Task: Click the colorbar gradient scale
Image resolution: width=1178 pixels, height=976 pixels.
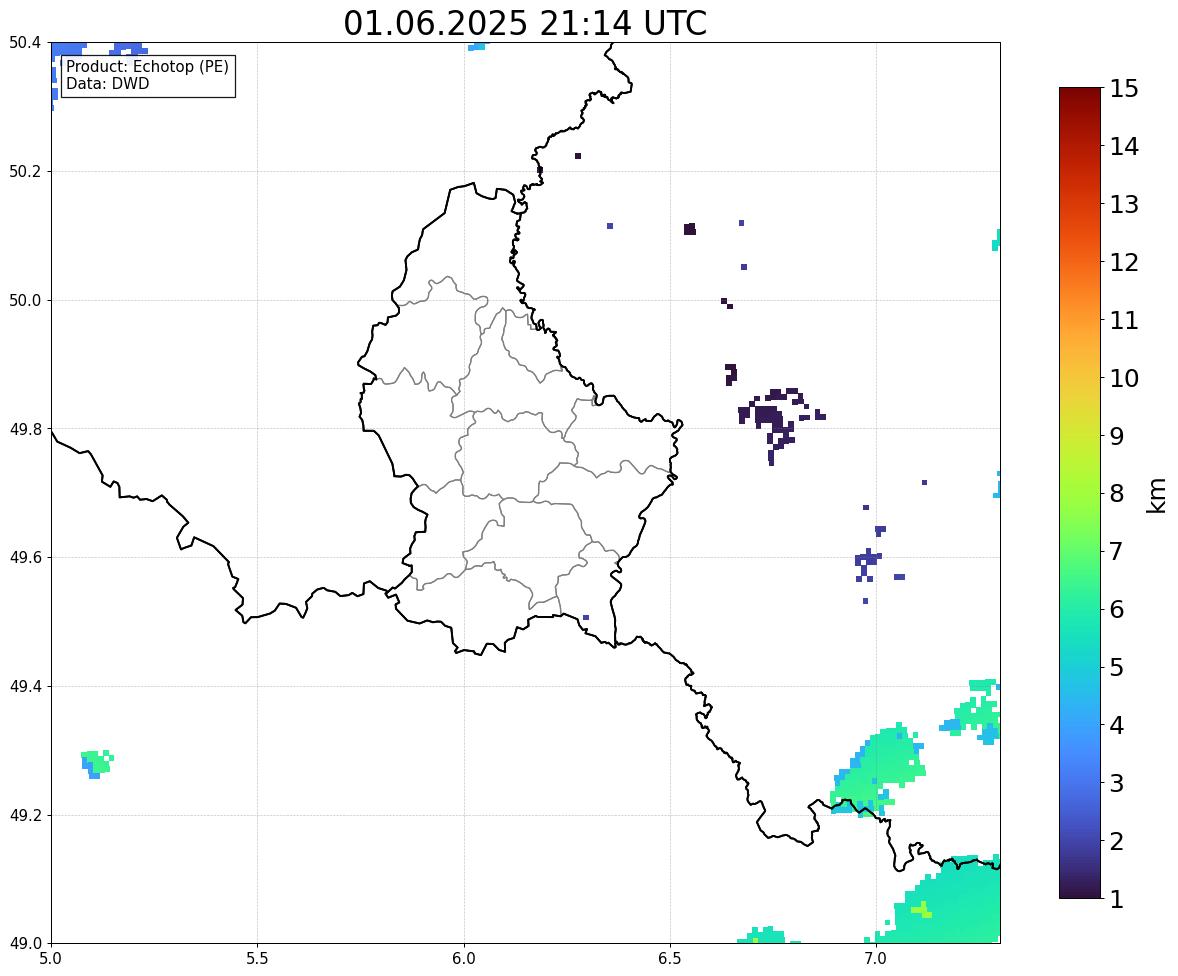Action: coord(1080,493)
